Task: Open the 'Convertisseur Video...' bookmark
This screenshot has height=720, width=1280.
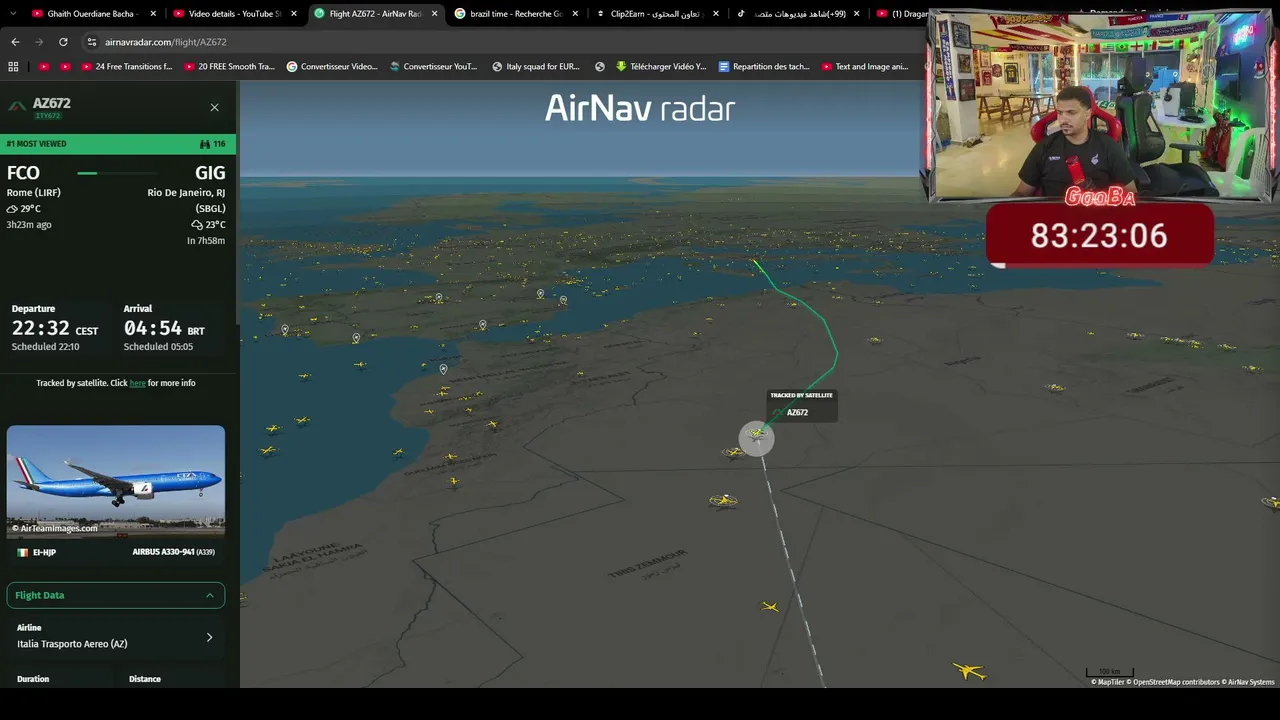Action: [332, 67]
